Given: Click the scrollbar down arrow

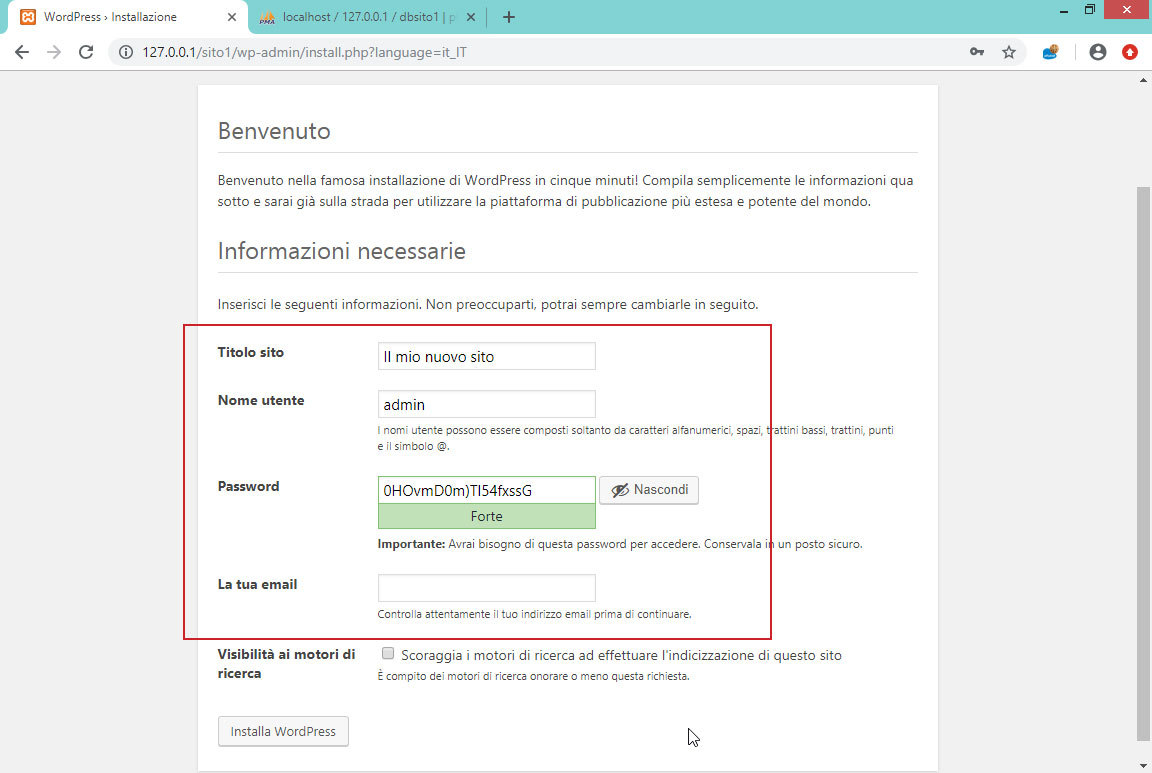Looking at the screenshot, I should (1143, 766).
